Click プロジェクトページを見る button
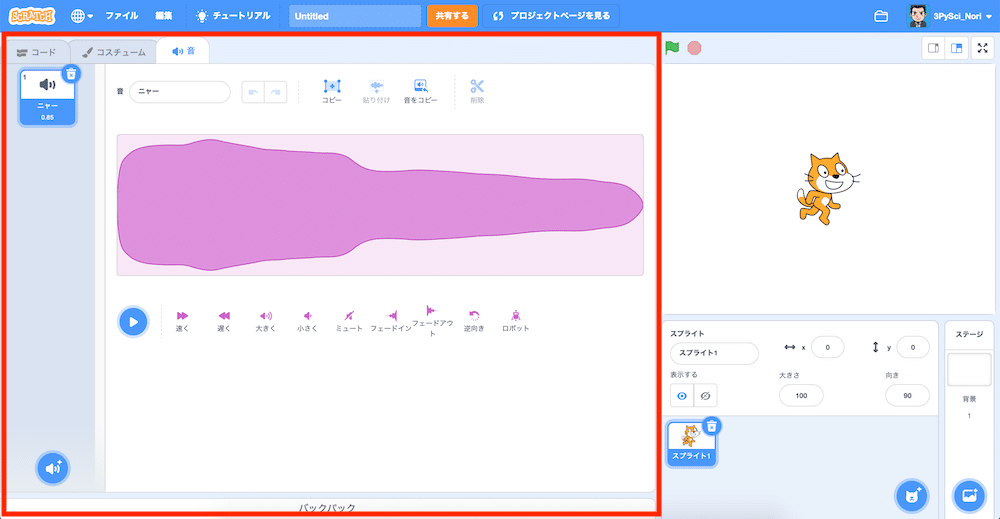The width and height of the screenshot is (1000, 519). coord(551,16)
